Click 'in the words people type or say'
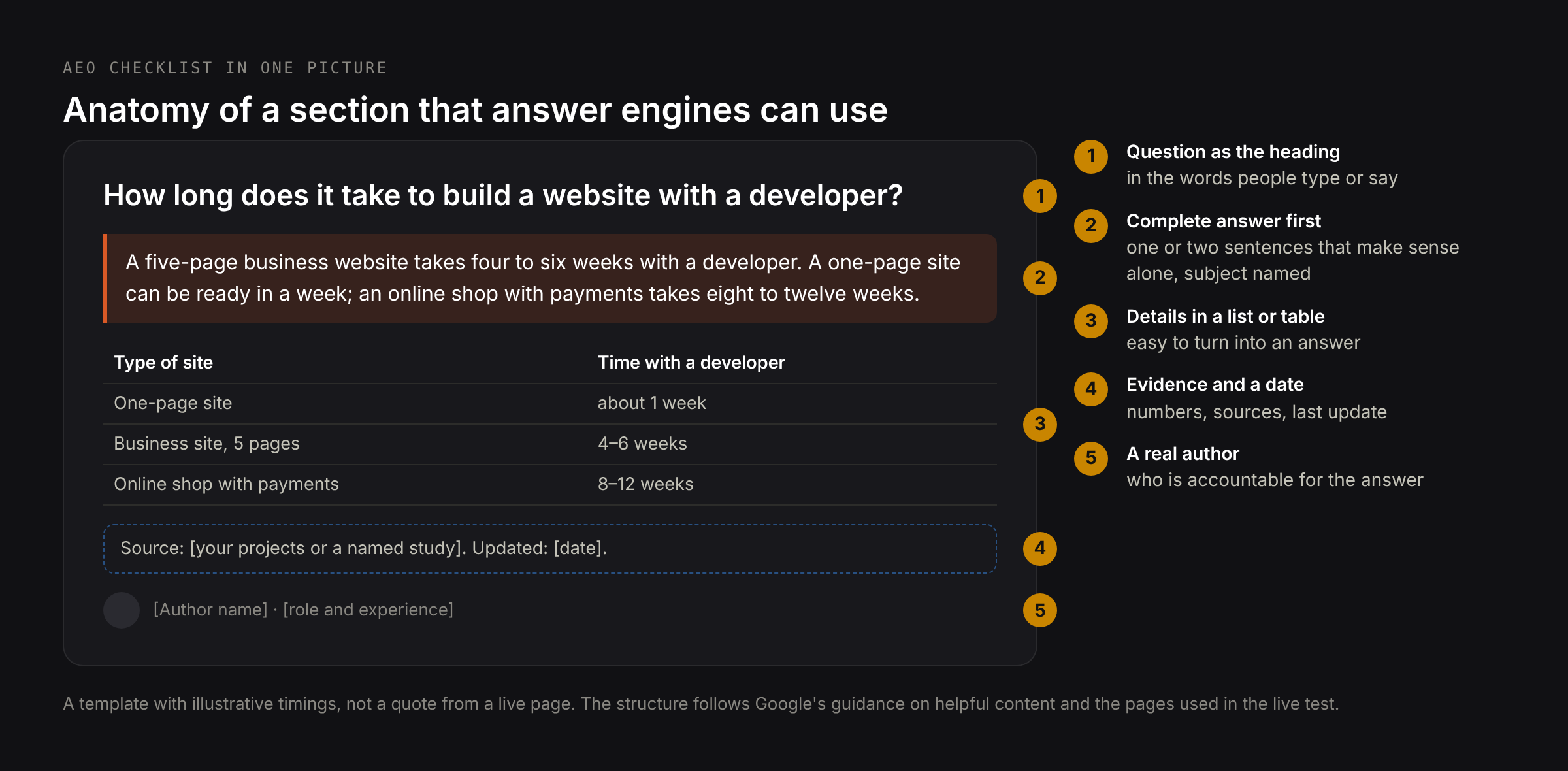The width and height of the screenshot is (1568, 771). [x=1262, y=178]
